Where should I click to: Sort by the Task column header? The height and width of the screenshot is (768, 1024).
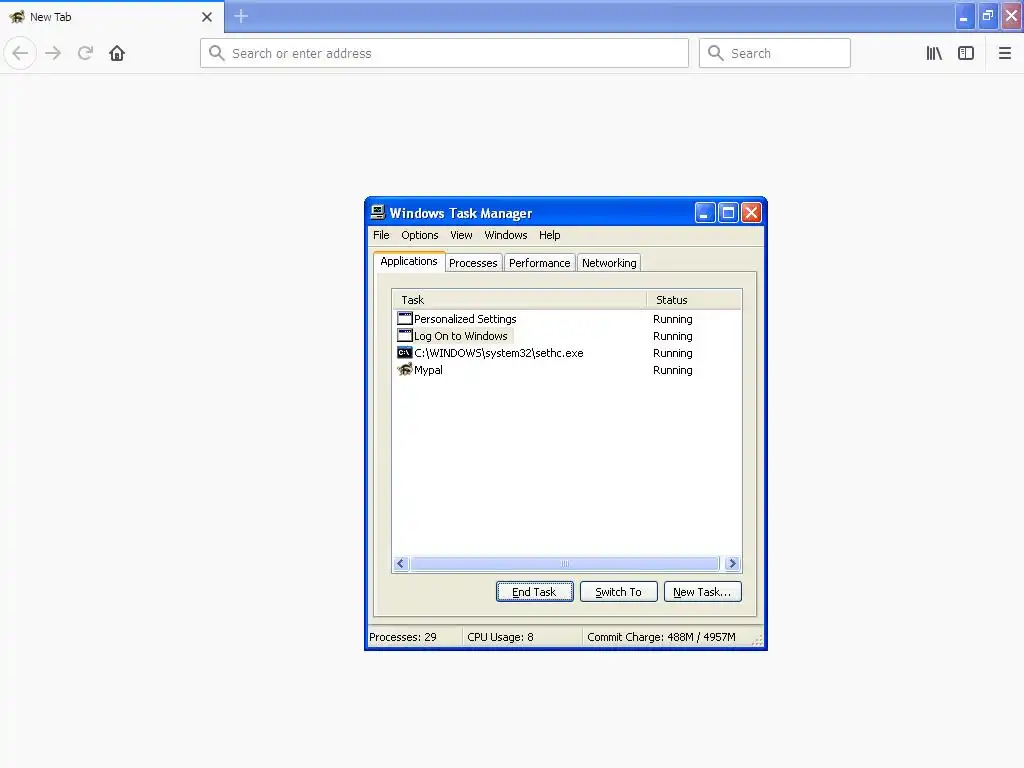[519, 300]
